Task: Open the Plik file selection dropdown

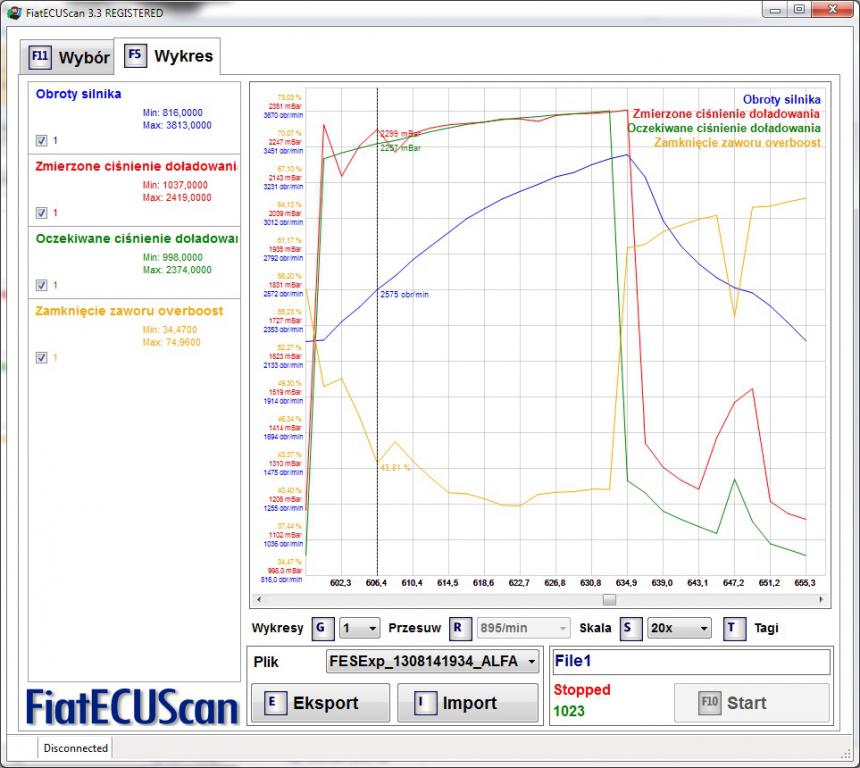Action: (432, 662)
